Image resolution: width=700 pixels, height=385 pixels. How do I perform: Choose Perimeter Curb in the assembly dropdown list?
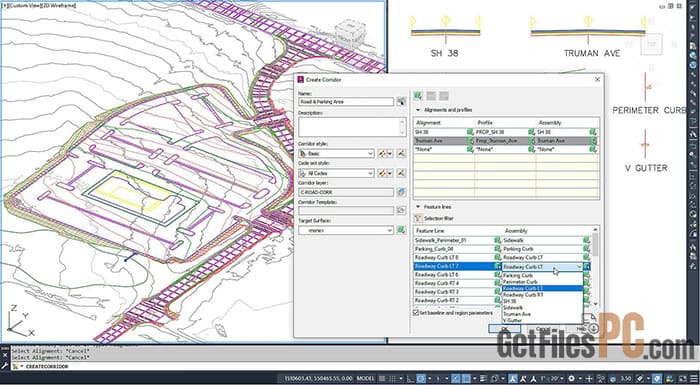(542, 282)
